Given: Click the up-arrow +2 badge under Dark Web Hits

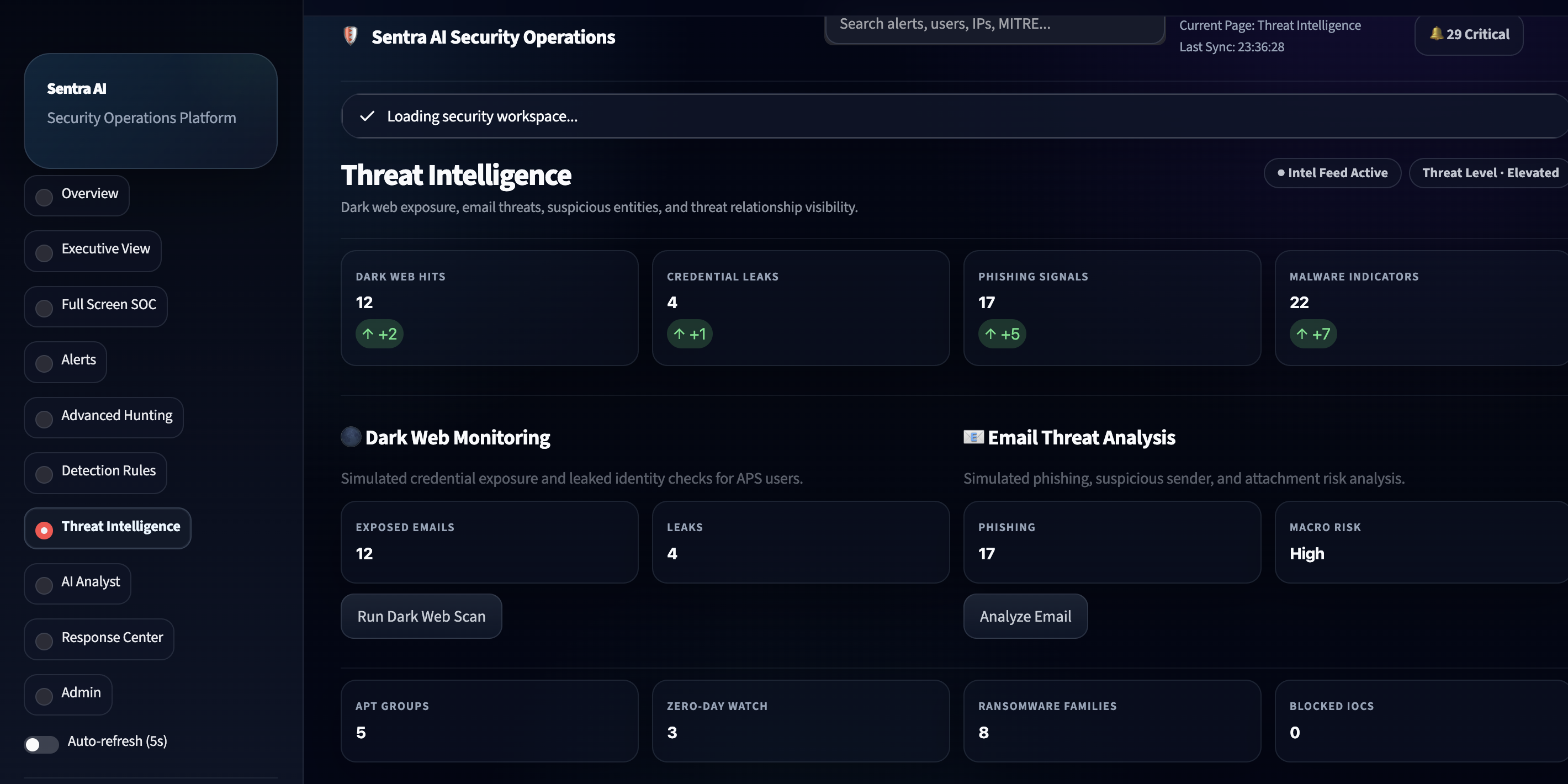Looking at the screenshot, I should (x=379, y=333).
